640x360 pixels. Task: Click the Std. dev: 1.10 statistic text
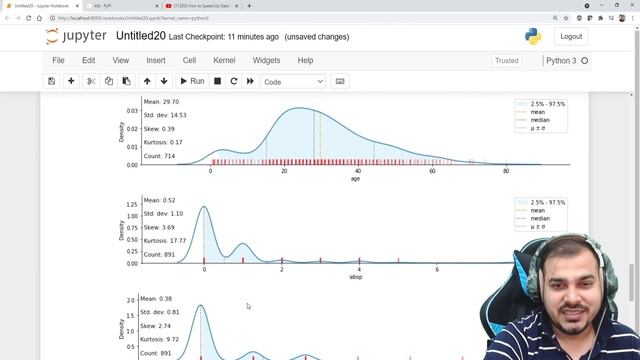tap(163, 213)
